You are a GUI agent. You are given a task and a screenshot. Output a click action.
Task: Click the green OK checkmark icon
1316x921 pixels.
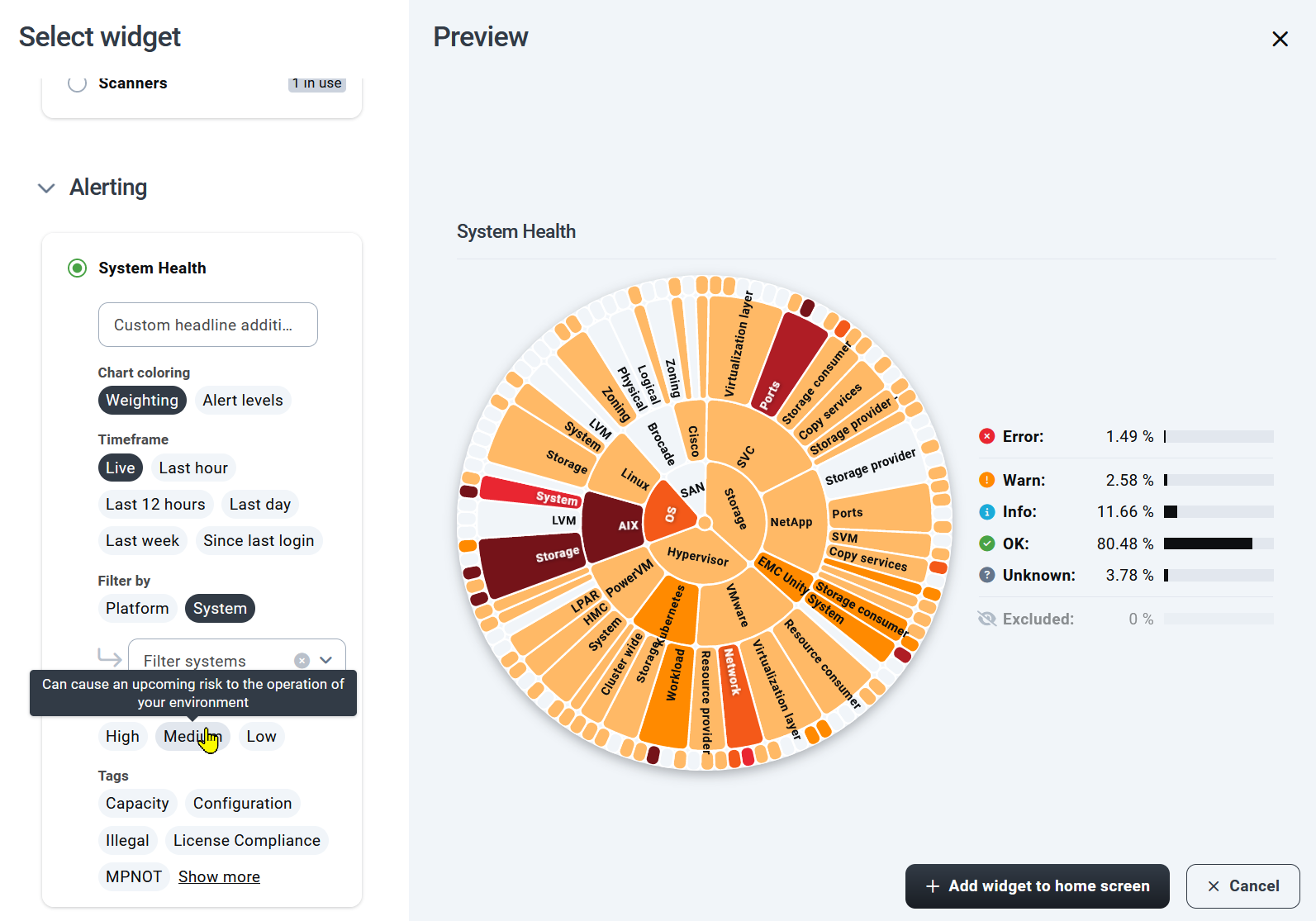pyautogui.click(x=986, y=544)
